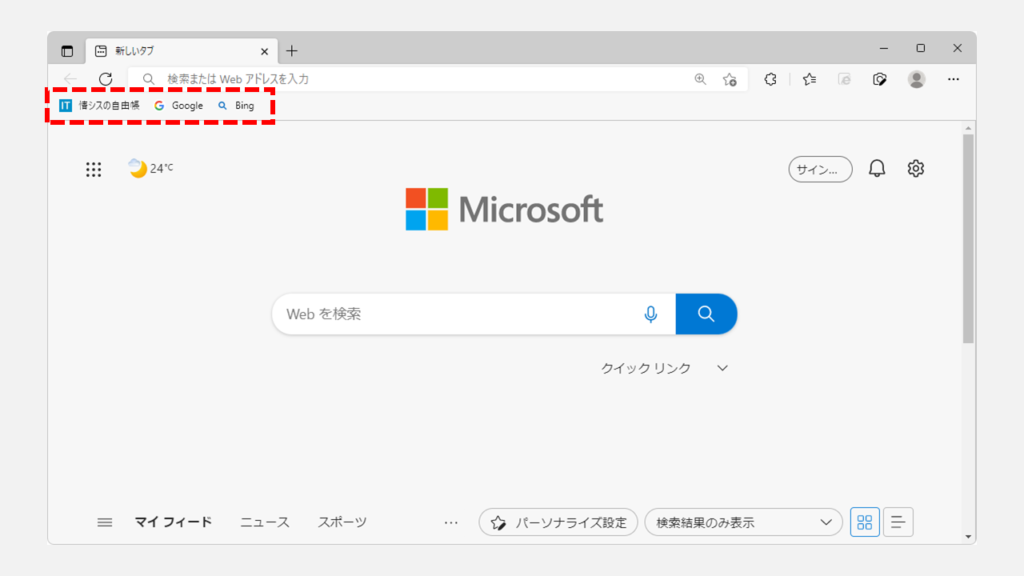Refresh the page with reload icon
The height and width of the screenshot is (576, 1024).
[106, 79]
